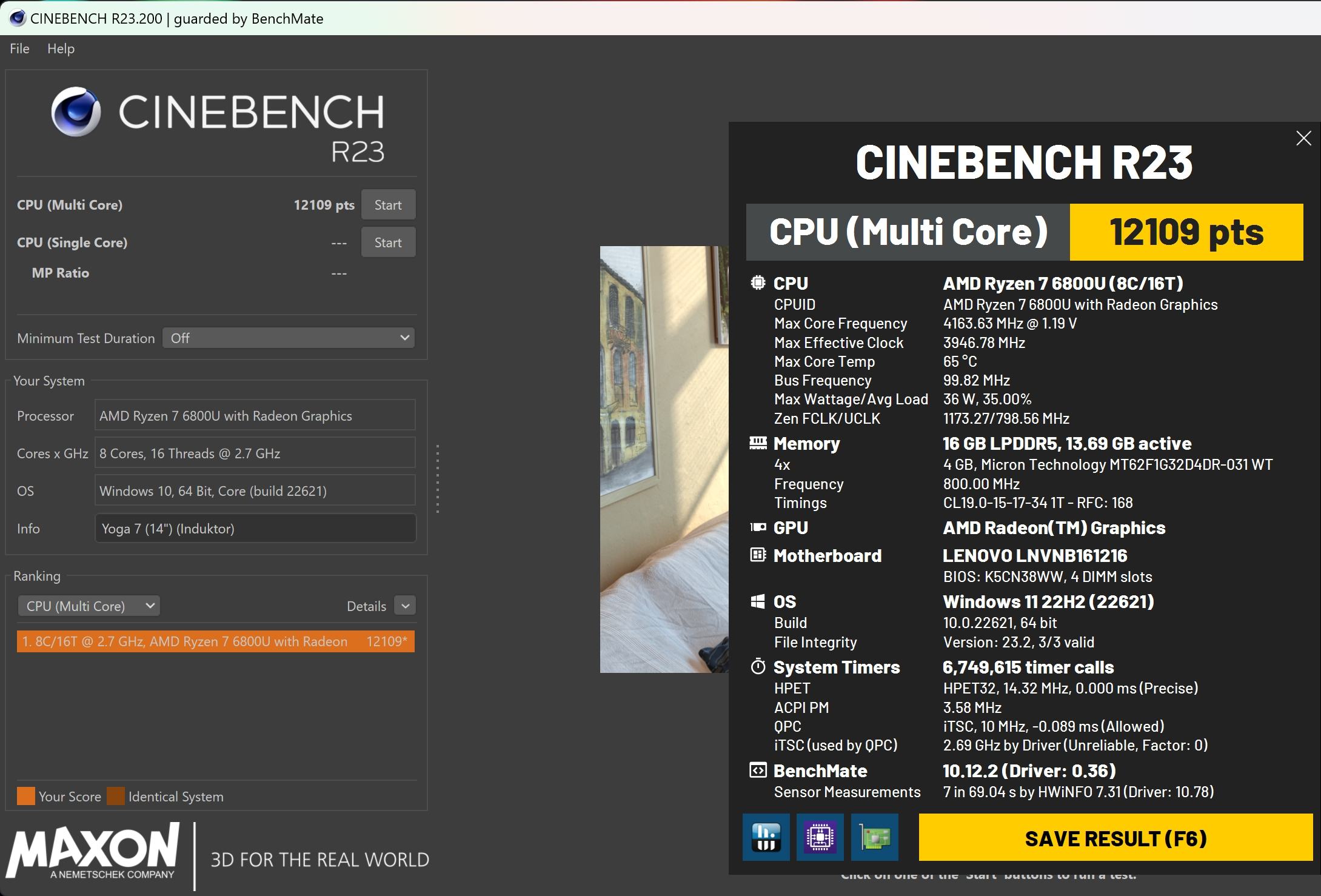Open the CPU (Multi Core) ranking dropdown

click(89, 606)
